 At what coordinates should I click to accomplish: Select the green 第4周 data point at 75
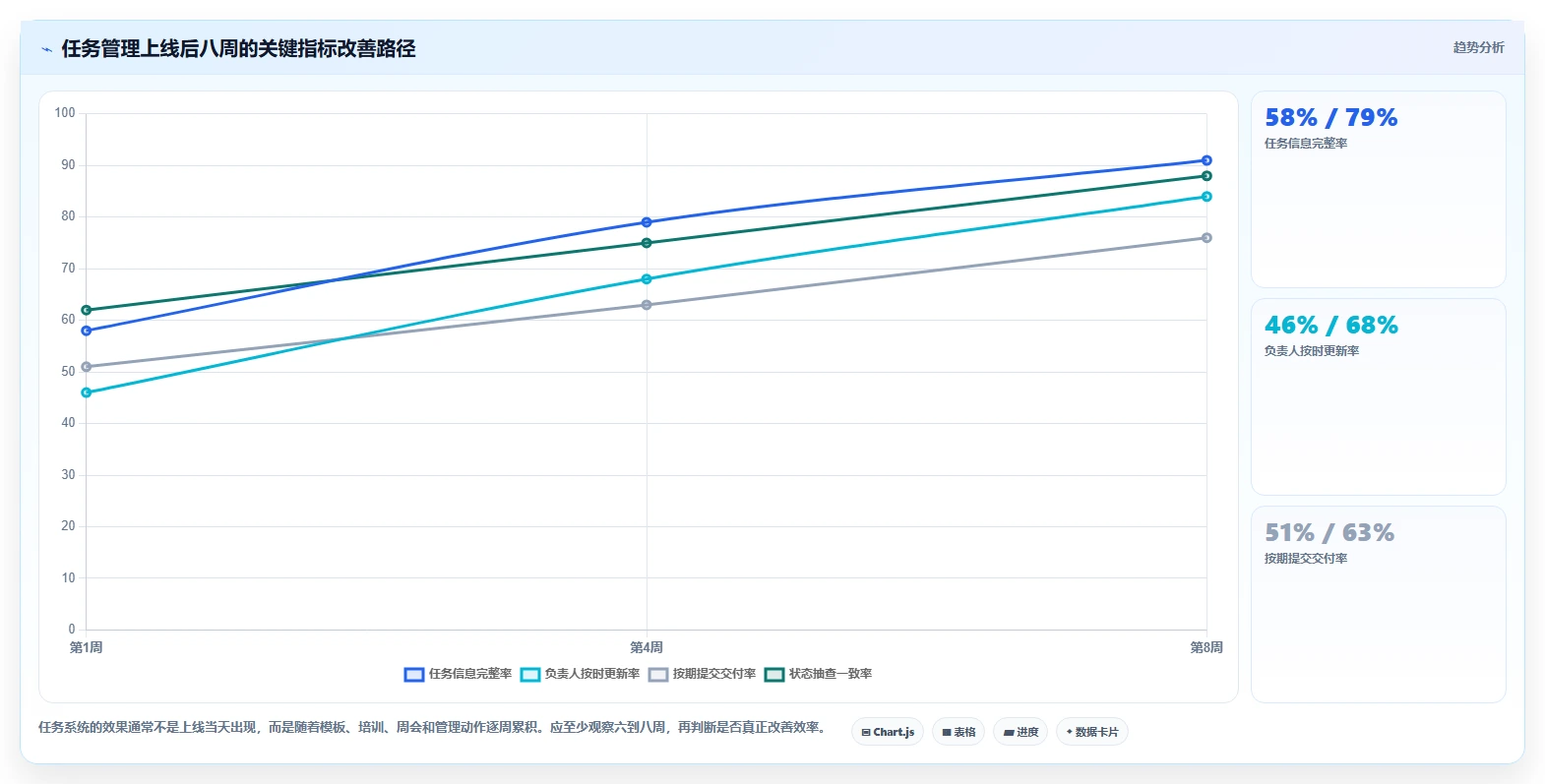click(x=647, y=243)
